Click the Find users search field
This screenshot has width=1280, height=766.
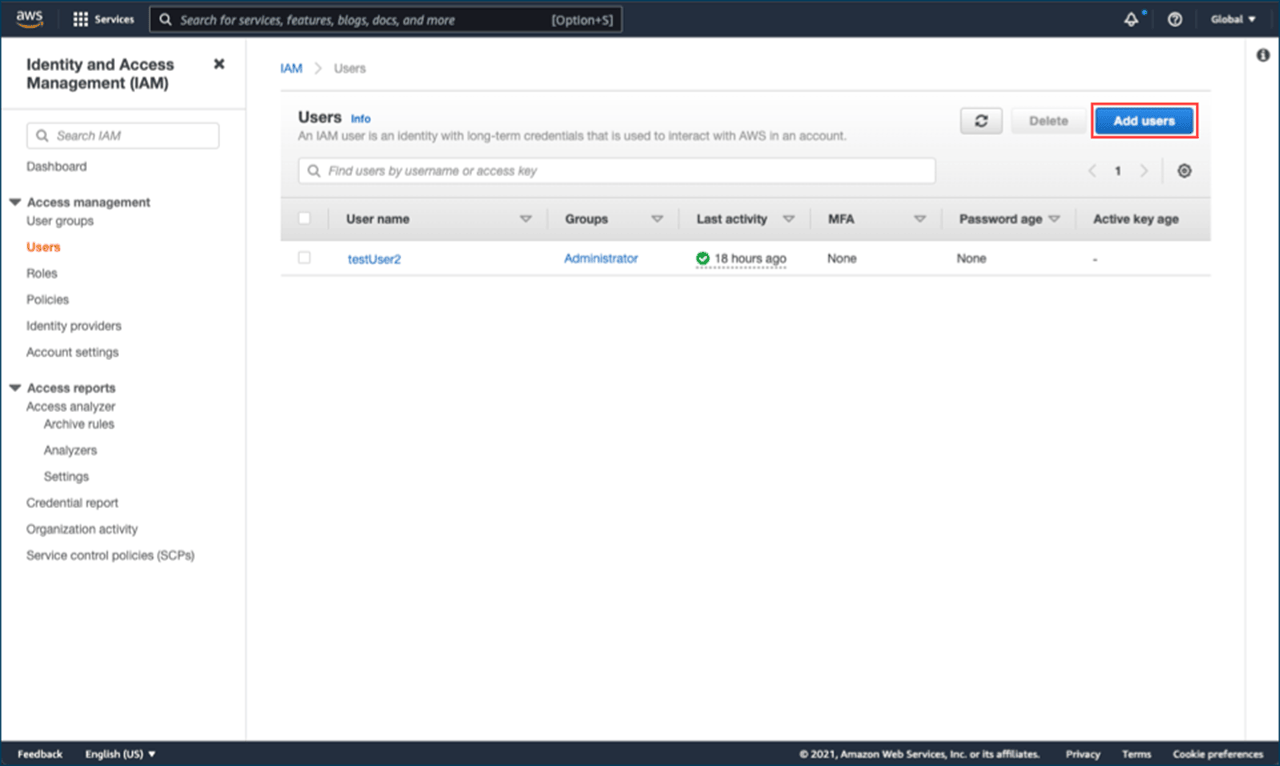617,171
